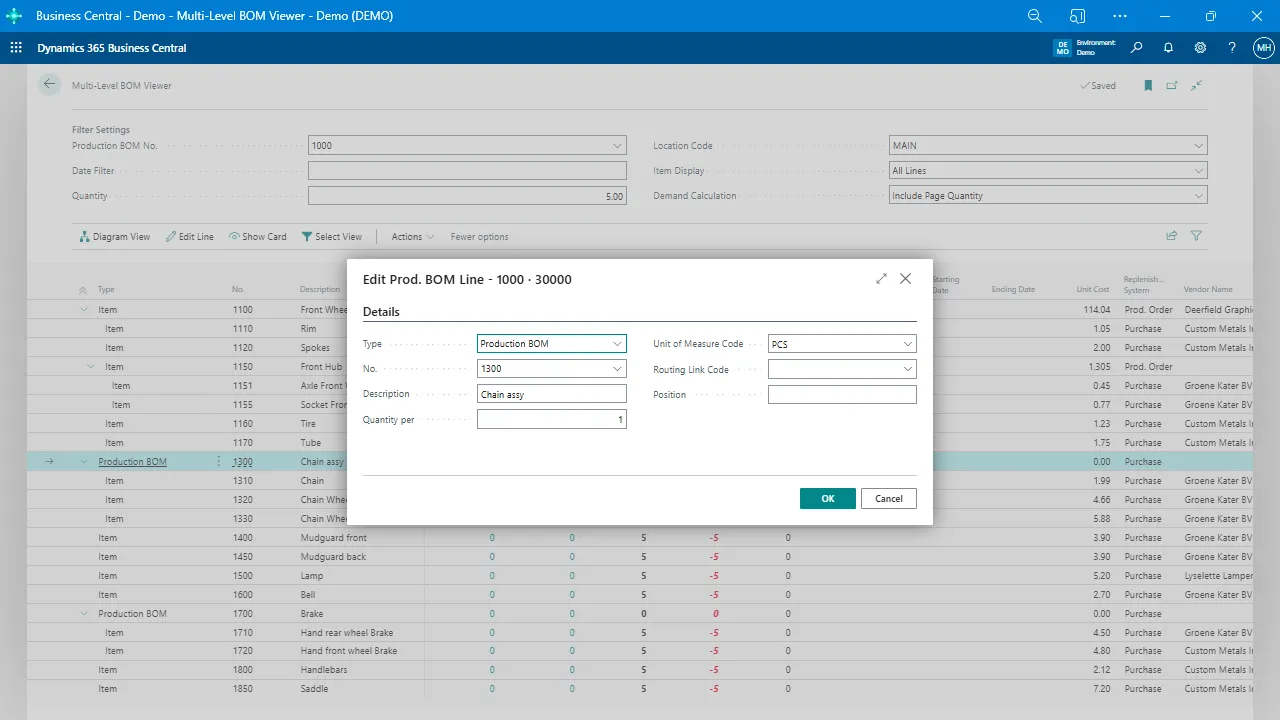Open the Actions menu
The height and width of the screenshot is (720, 1280).
point(412,237)
